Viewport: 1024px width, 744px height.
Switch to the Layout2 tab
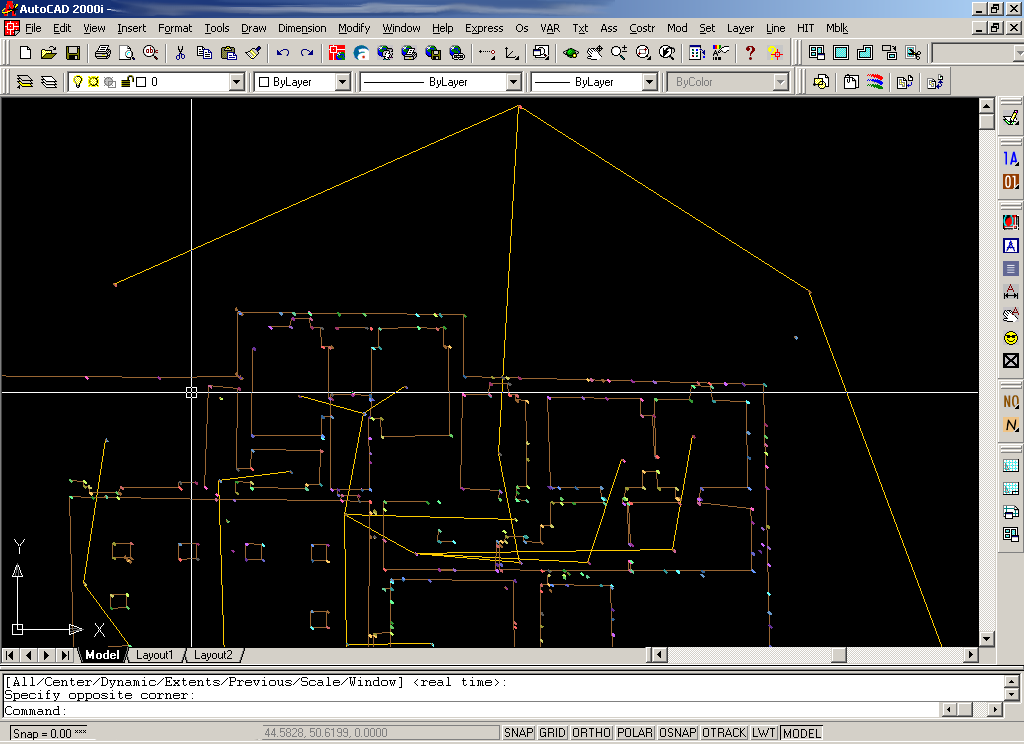tap(213, 655)
